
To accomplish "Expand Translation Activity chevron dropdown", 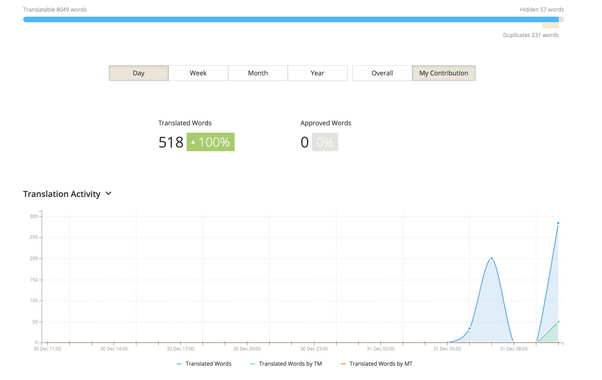I will [x=109, y=193].
